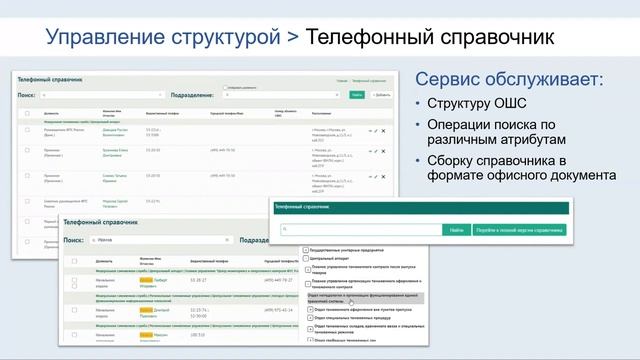Collapse Главное управление организации таможенного оформления node
Screen dimensions: 640x360
point(308,284)
